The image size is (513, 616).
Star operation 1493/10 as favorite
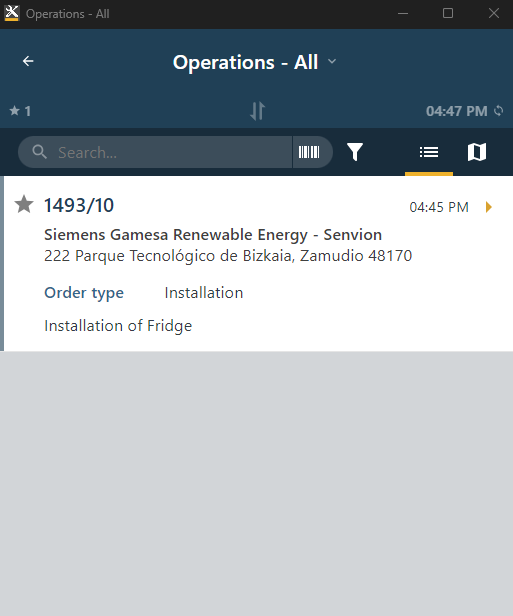(x=24, y=204)
